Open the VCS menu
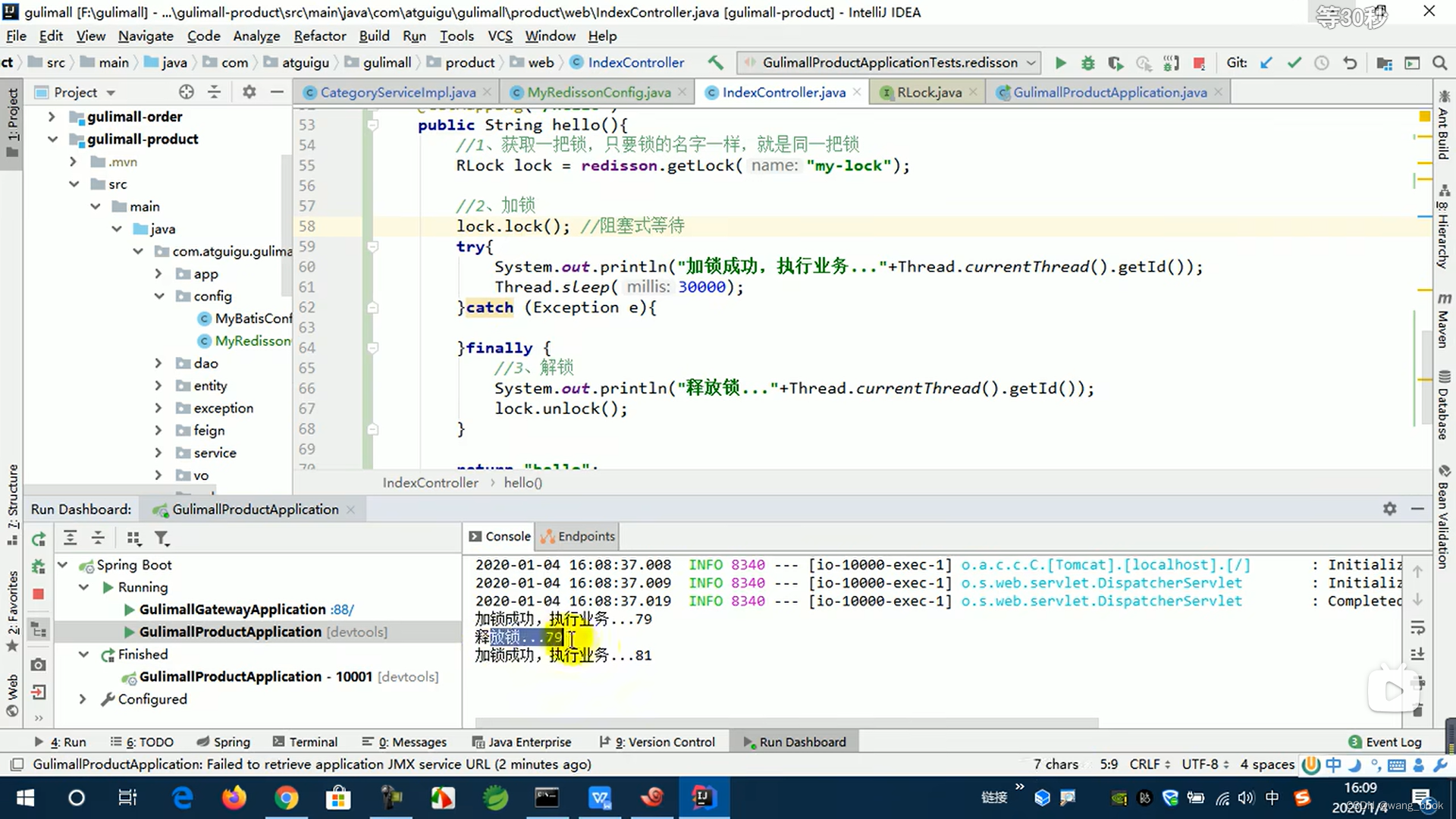 pos(500,36)
